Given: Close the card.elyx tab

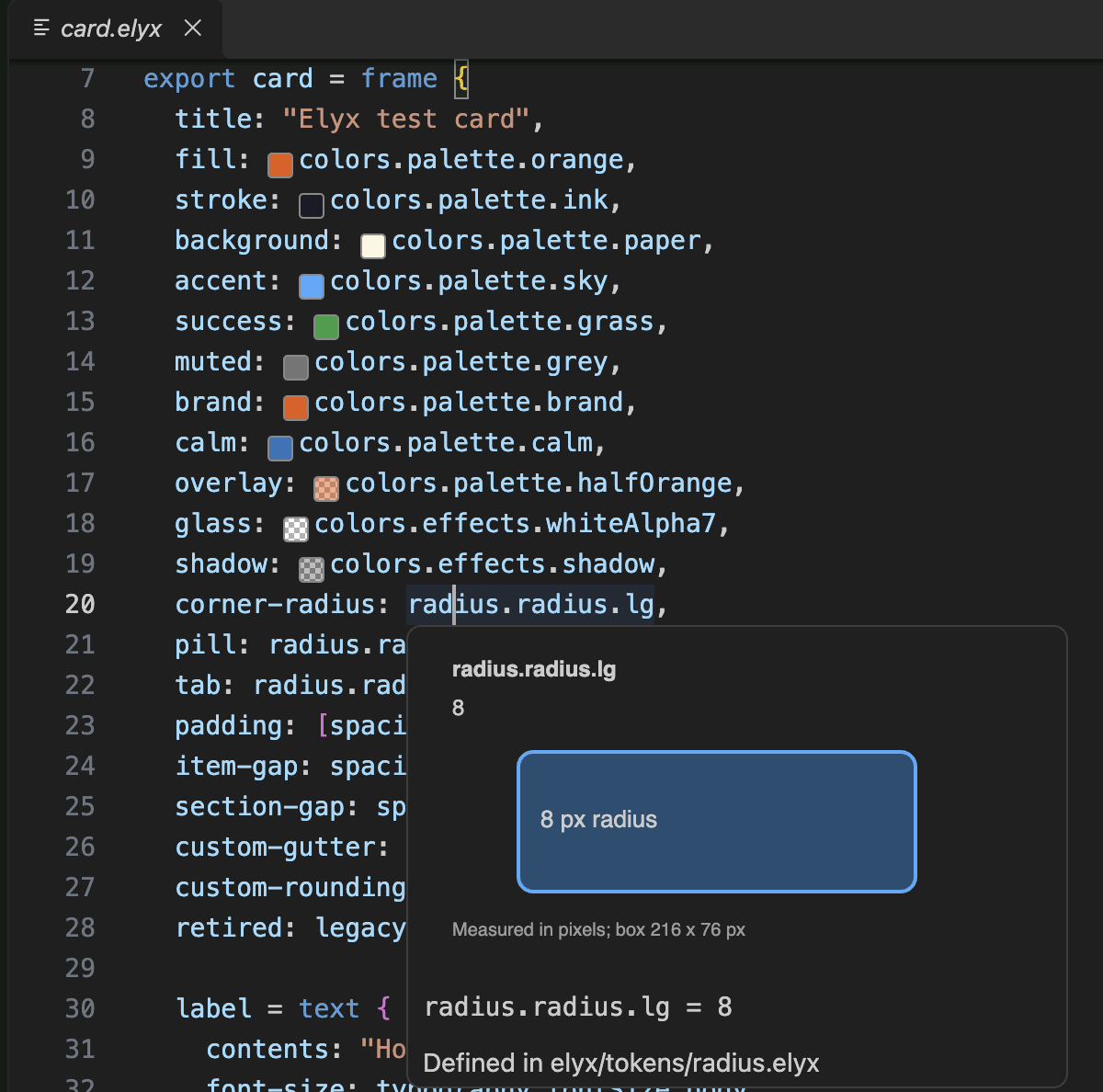Looking at the screenshot, I should [193, 28].
